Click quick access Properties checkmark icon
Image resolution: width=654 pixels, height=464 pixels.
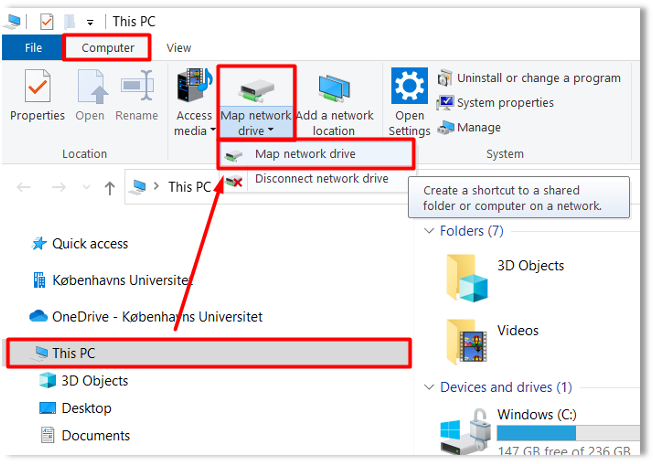pyautogui.click(x=46, y=21)
